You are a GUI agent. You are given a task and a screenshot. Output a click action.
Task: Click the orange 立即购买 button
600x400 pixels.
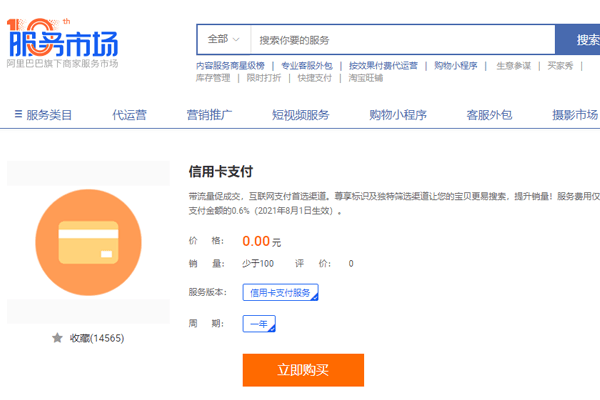[x=303, y=370]
